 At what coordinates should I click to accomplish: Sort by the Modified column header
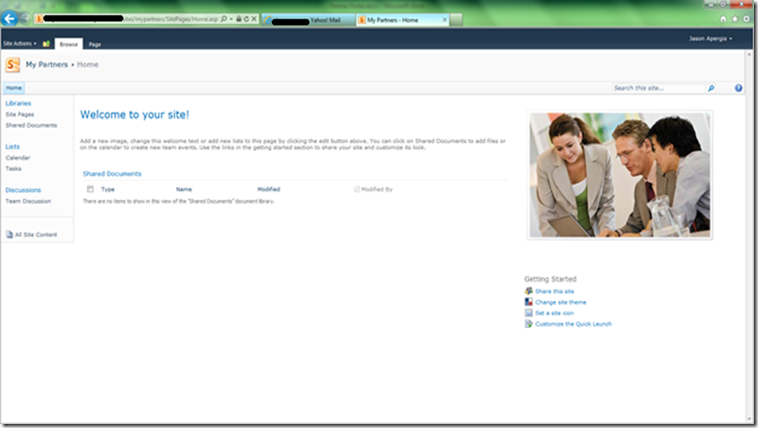(x=269, y=189)
